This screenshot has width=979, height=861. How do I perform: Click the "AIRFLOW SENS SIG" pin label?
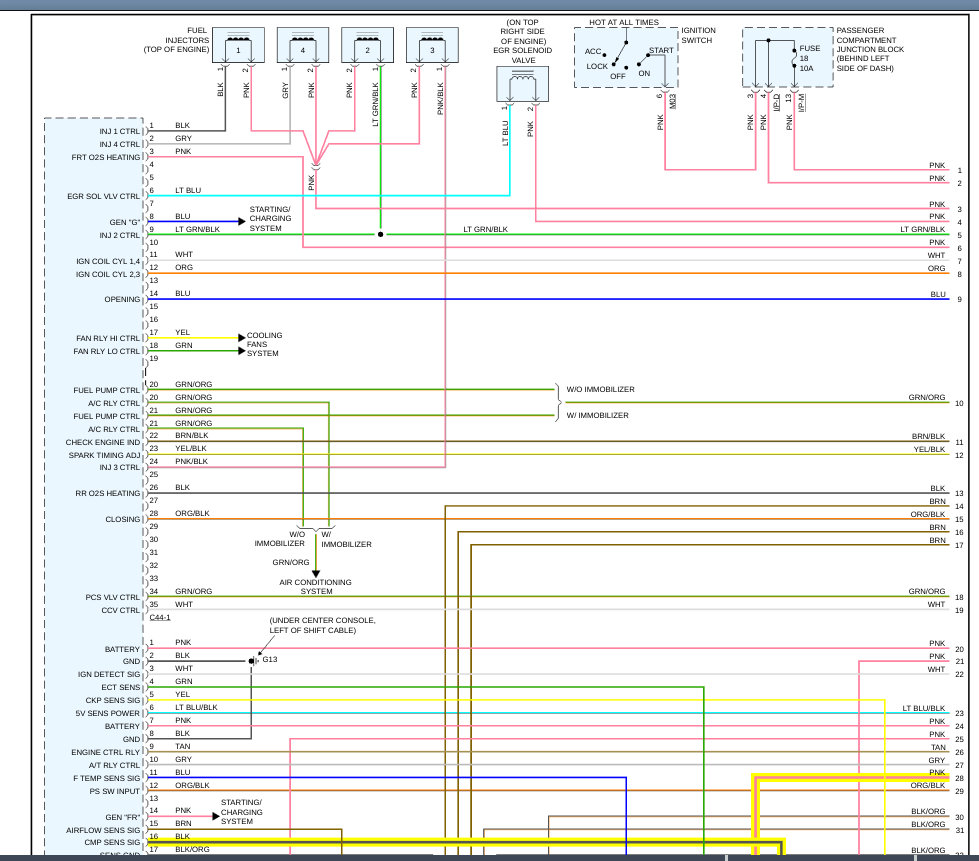point(103,830)
